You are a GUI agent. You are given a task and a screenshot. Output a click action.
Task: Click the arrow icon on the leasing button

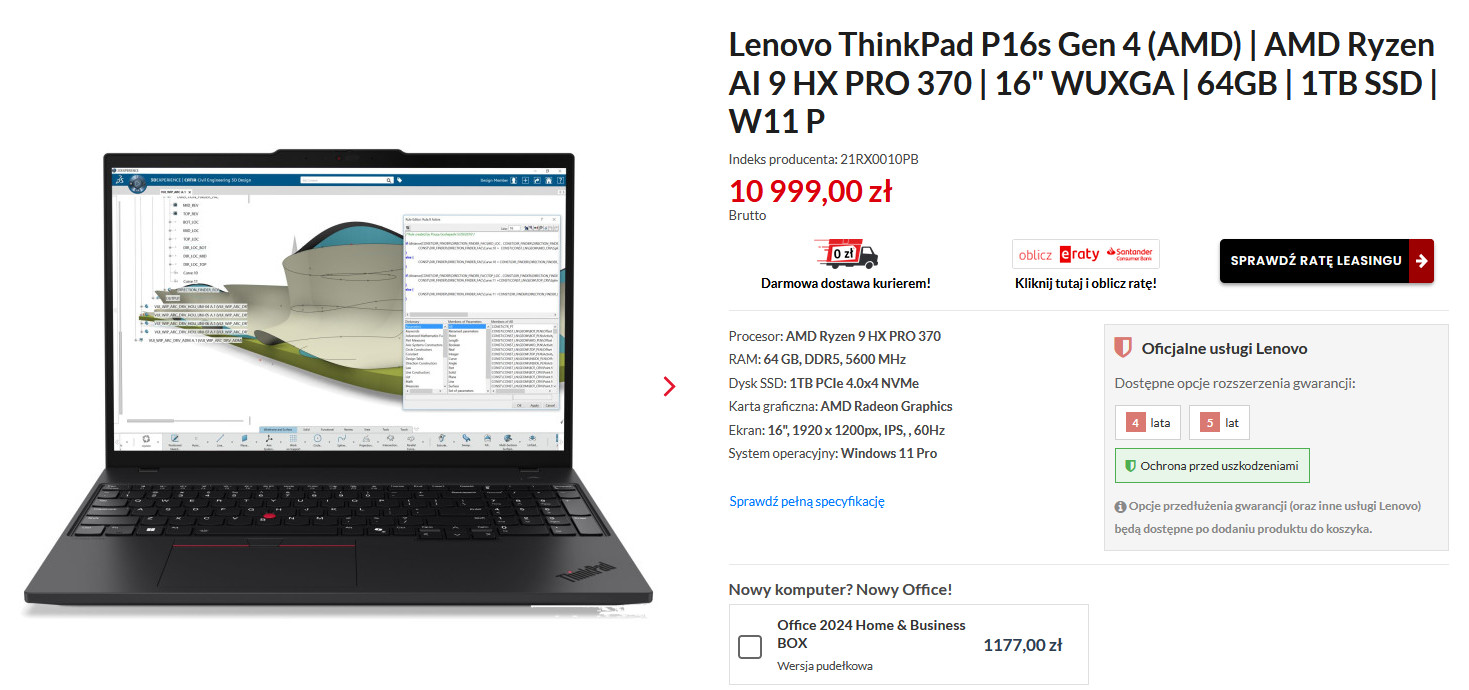tap(1421, 261)
